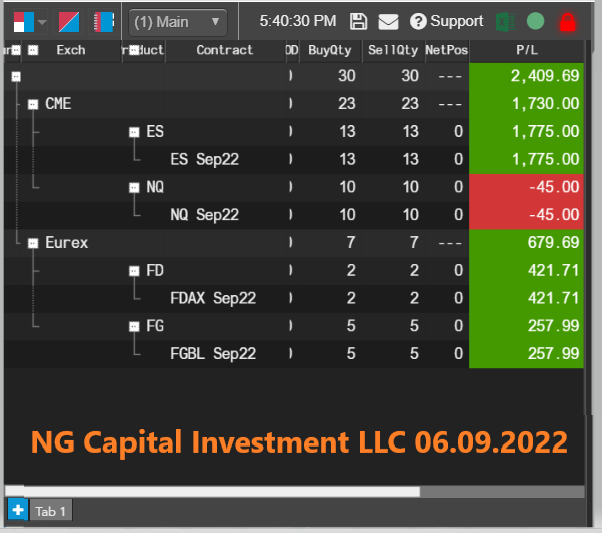Click the green connection status circle
This screenshot has height=533, width=602.
(535, 21)
